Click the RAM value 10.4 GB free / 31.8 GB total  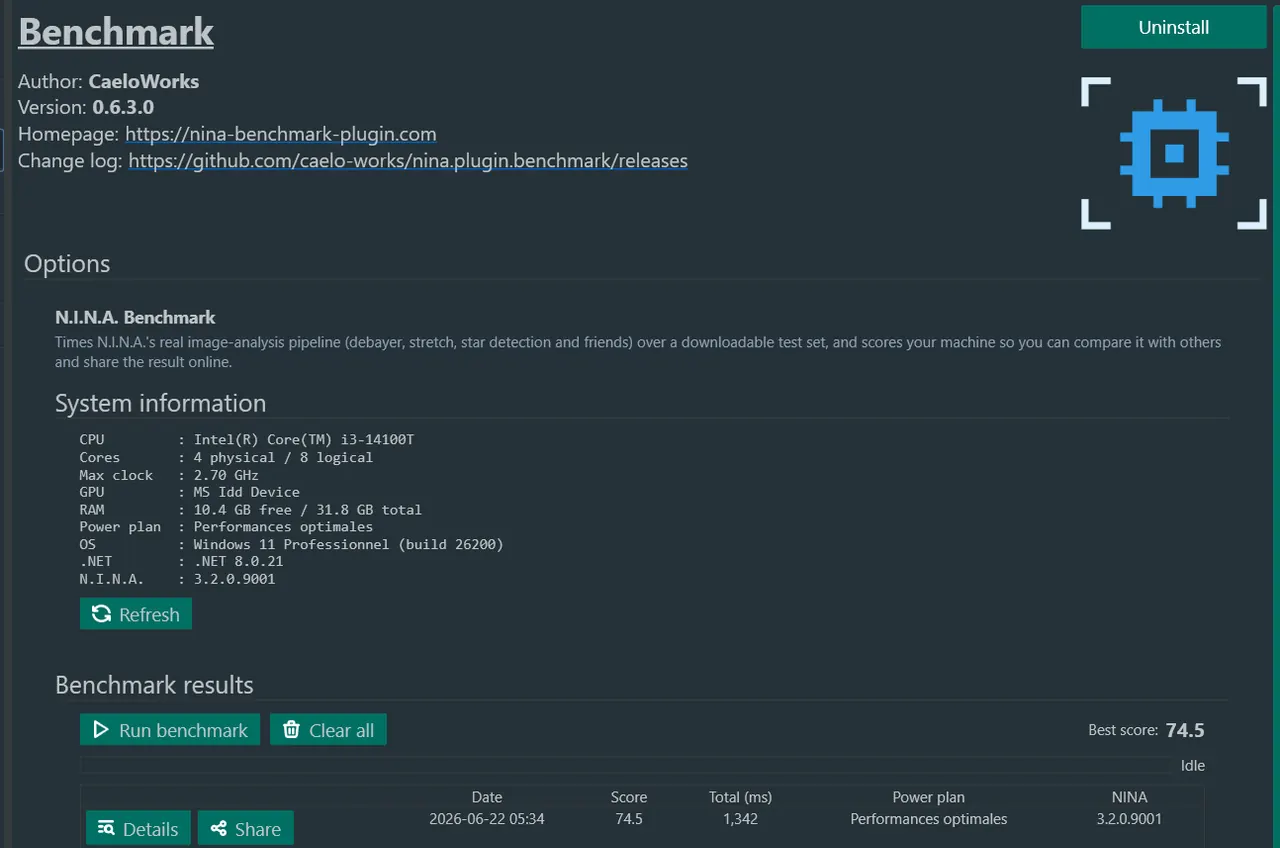point(308,510)
